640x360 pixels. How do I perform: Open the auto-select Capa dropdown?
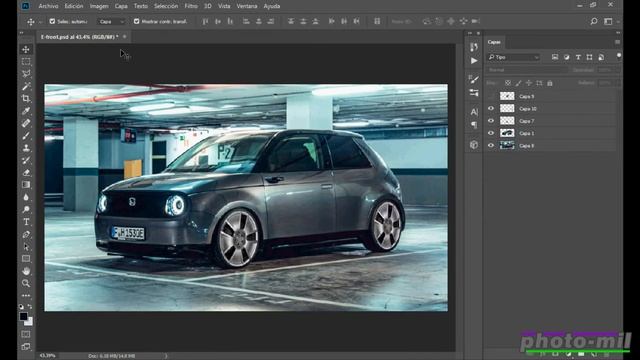point(111,22)
